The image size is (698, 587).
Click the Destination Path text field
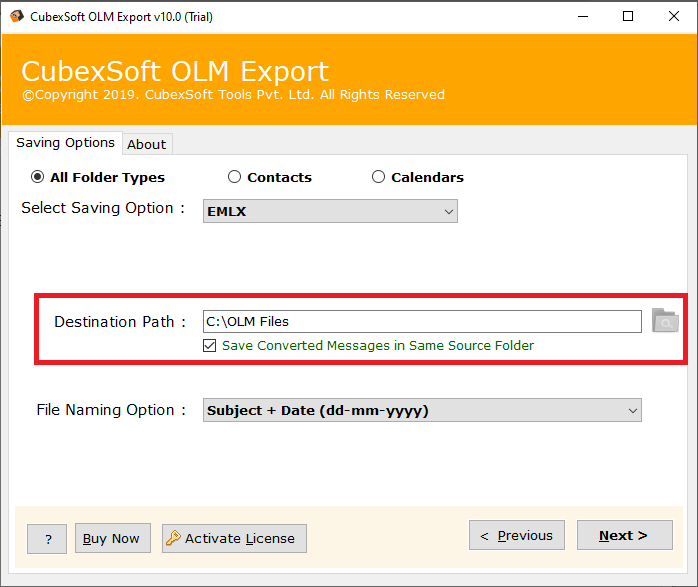(x=422, y=321)
